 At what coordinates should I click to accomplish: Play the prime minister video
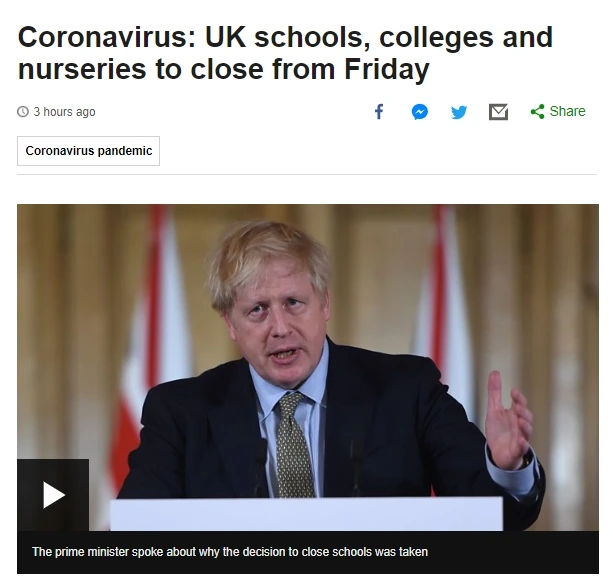point(53,495)
